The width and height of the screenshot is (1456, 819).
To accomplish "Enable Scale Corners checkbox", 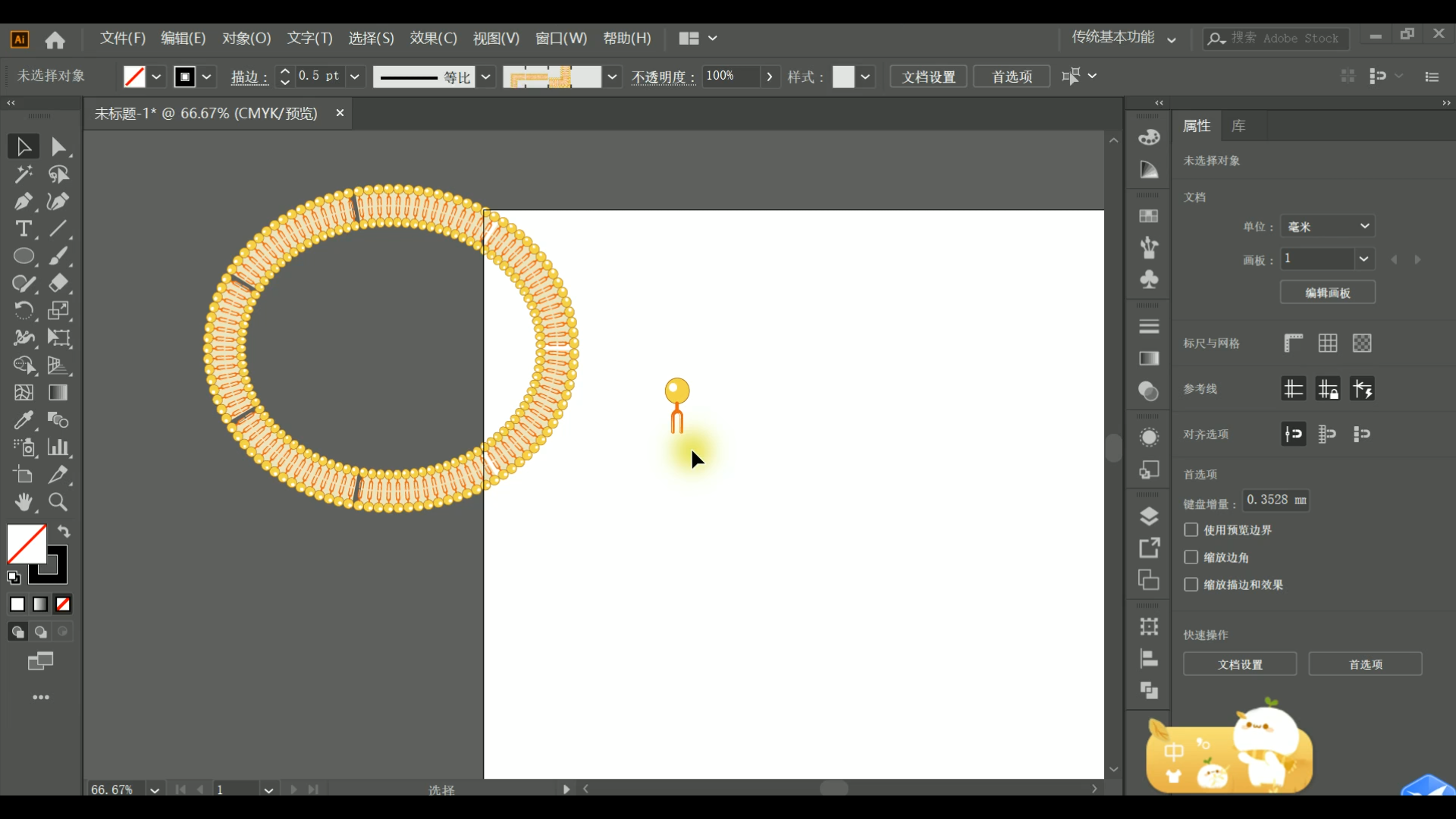I will pyautogui.click(x=1191, y=557).
